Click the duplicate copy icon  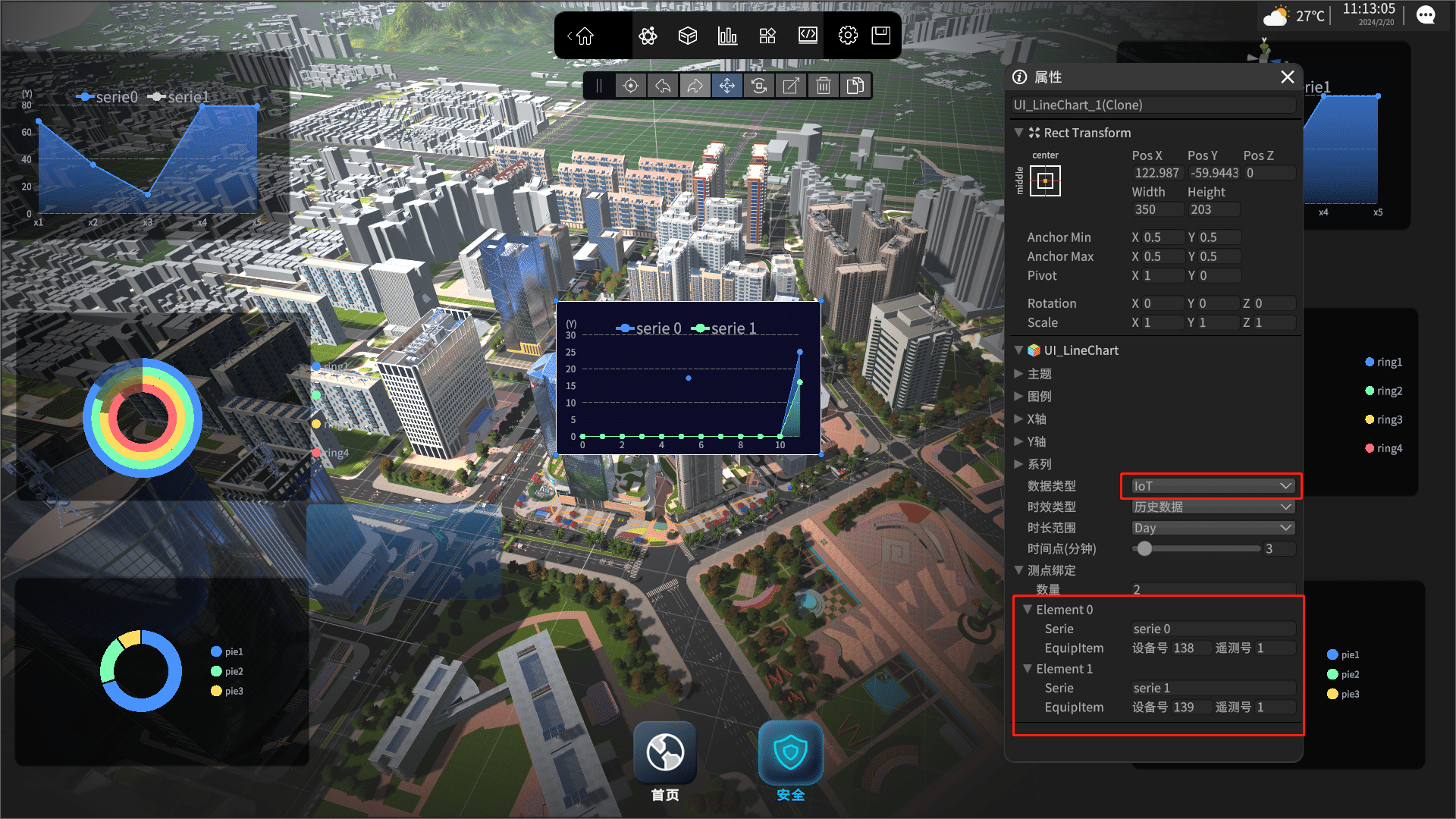pos(855,86)
